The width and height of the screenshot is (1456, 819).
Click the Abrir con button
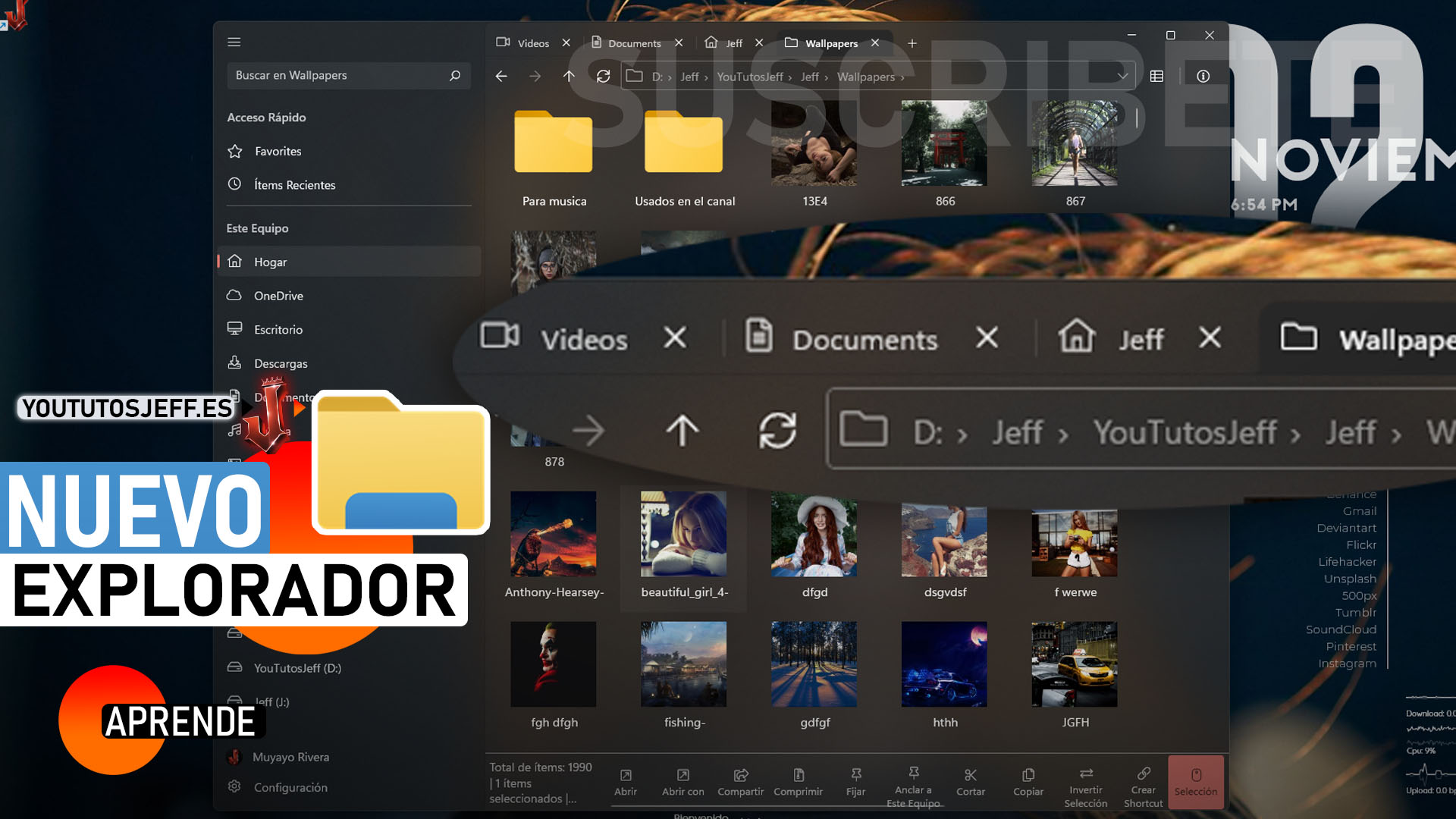pos(682,781)
